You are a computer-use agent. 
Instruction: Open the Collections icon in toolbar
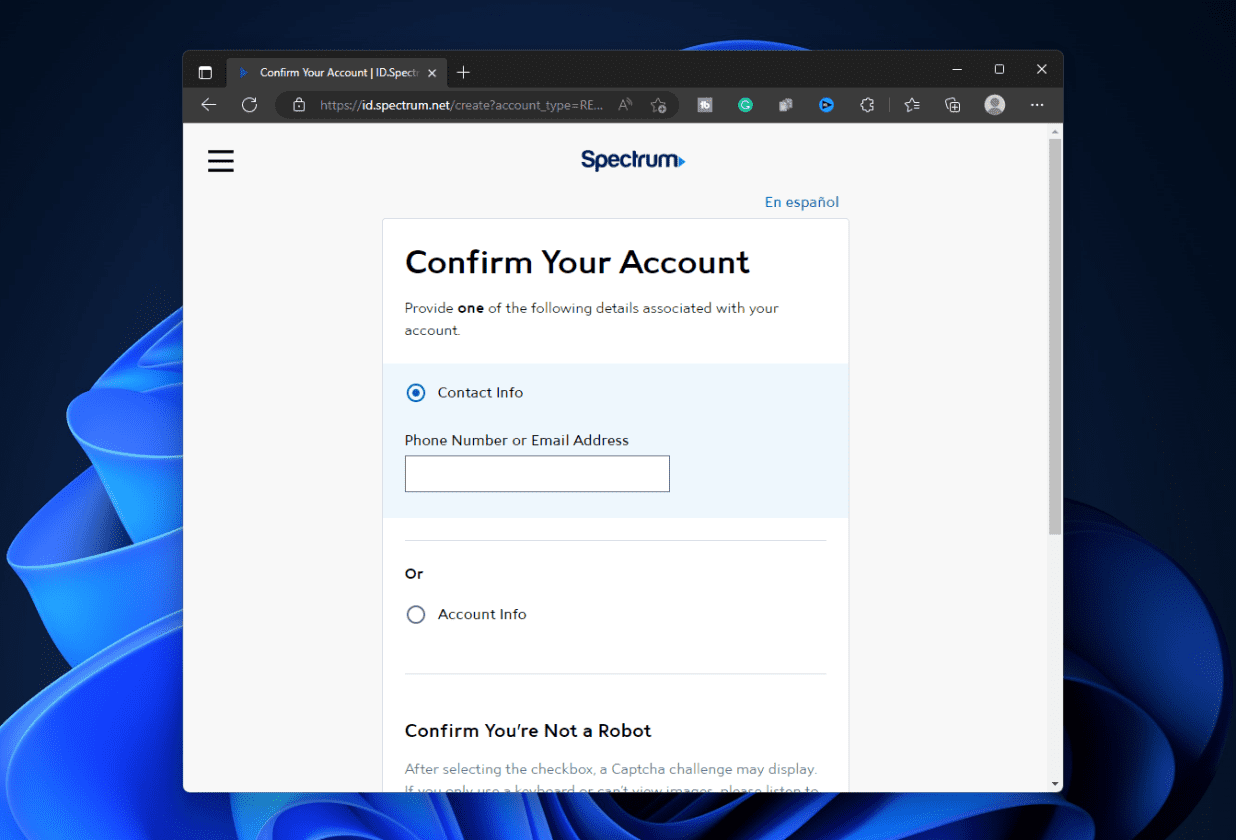pos(953,105)
